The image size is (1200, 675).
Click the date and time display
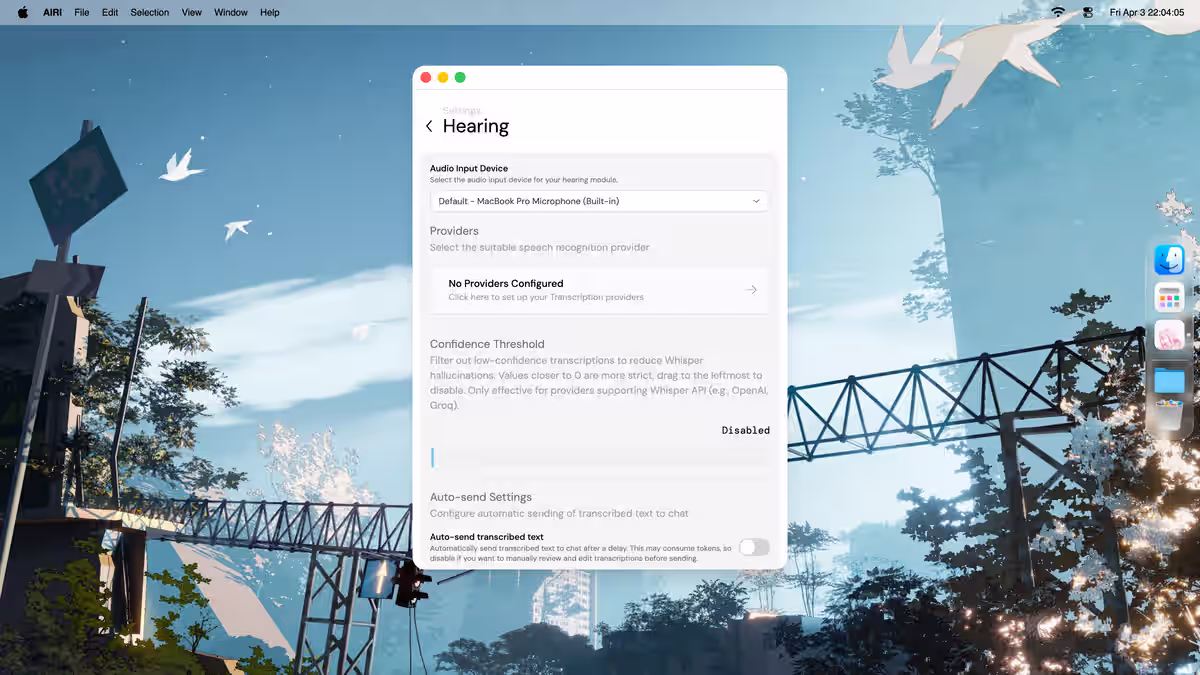1149,12
